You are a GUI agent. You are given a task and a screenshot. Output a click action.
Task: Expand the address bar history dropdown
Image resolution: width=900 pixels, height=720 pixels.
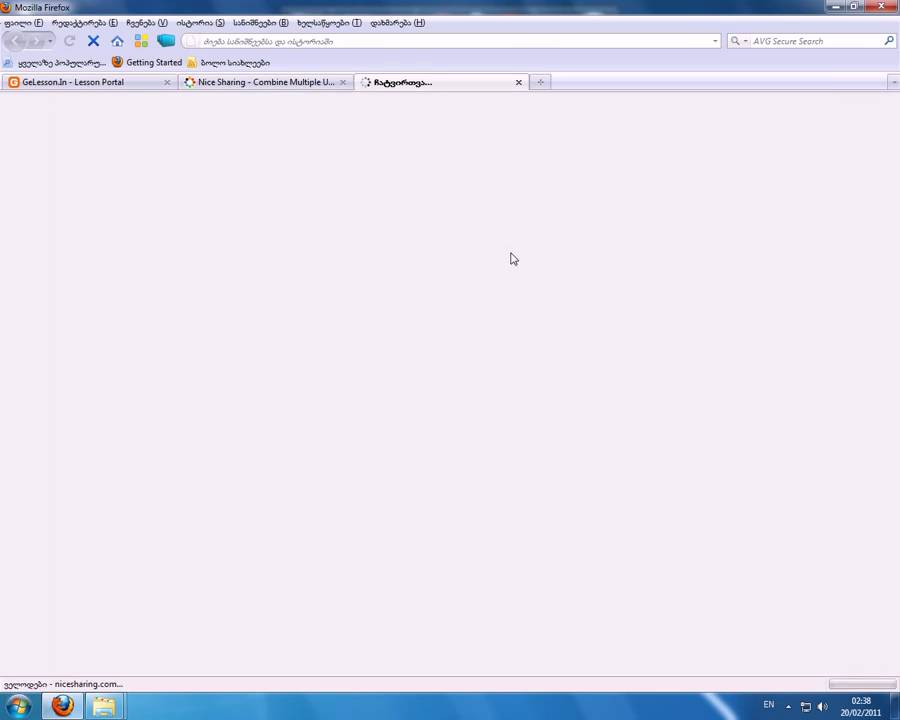point(715,41)
